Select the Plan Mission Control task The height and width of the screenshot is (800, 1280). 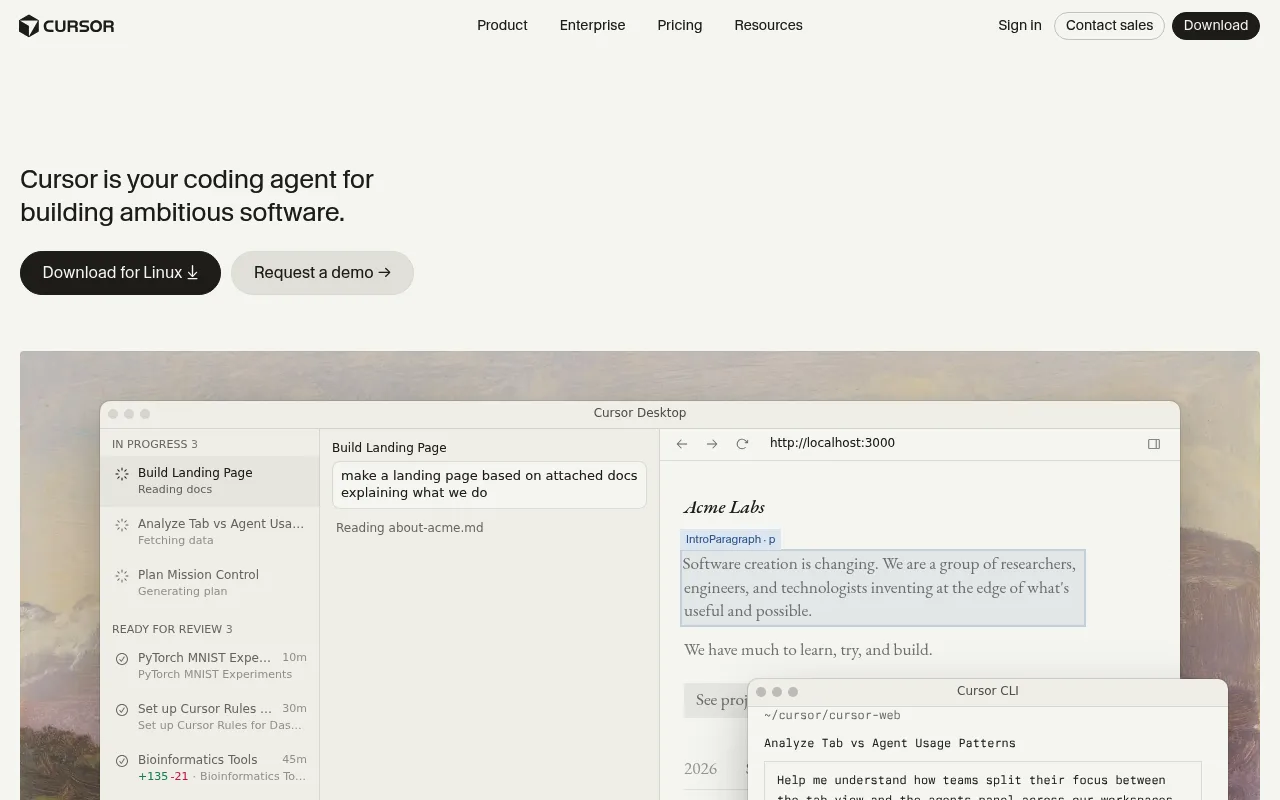[210, 583]
